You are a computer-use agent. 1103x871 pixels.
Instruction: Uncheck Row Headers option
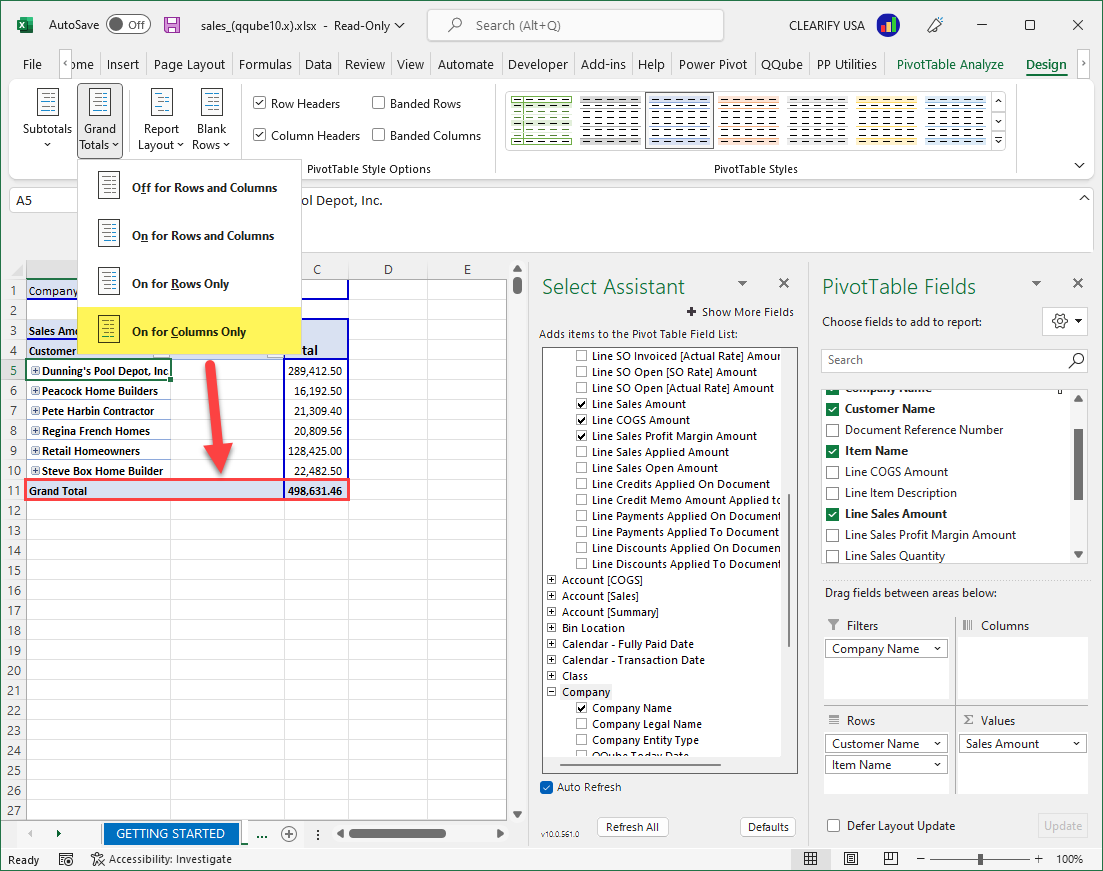[x=260, y=103]
